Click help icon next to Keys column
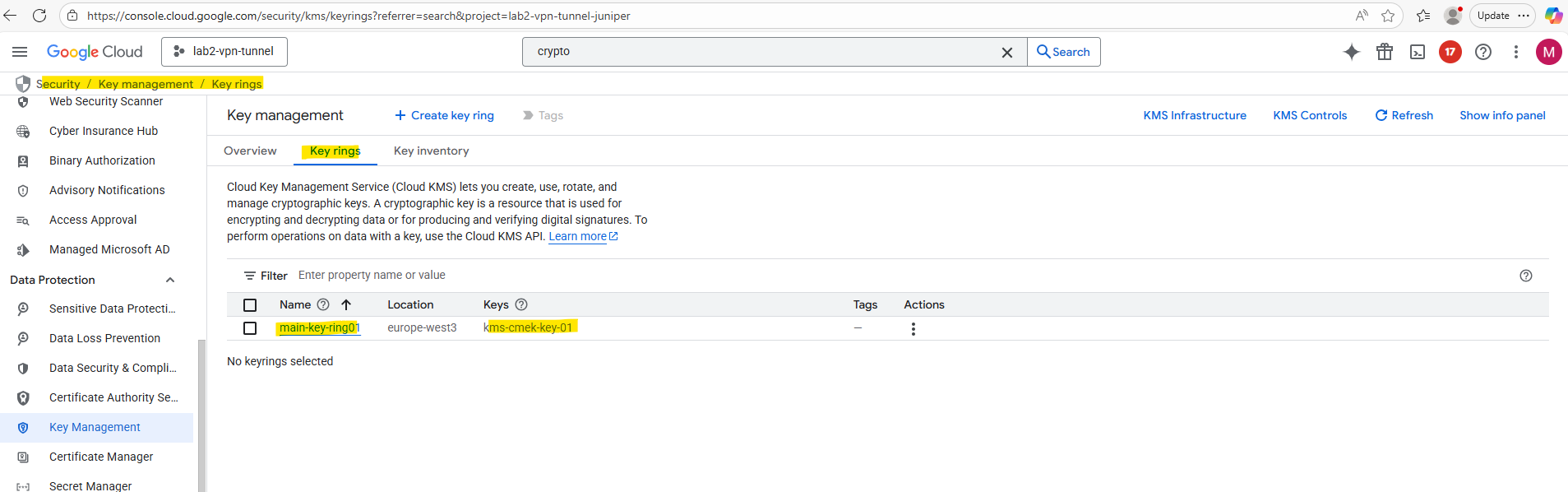The image size is (1568, 492). [521, 304]
